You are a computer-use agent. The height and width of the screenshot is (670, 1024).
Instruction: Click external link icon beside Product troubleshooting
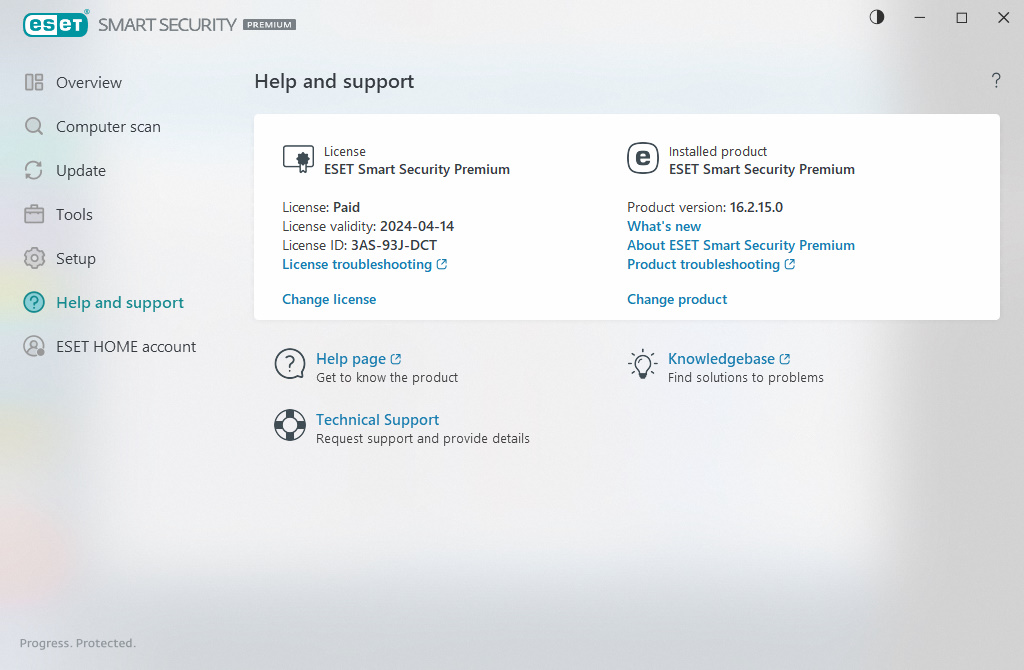pyautogui.click(x=790, y=264)
